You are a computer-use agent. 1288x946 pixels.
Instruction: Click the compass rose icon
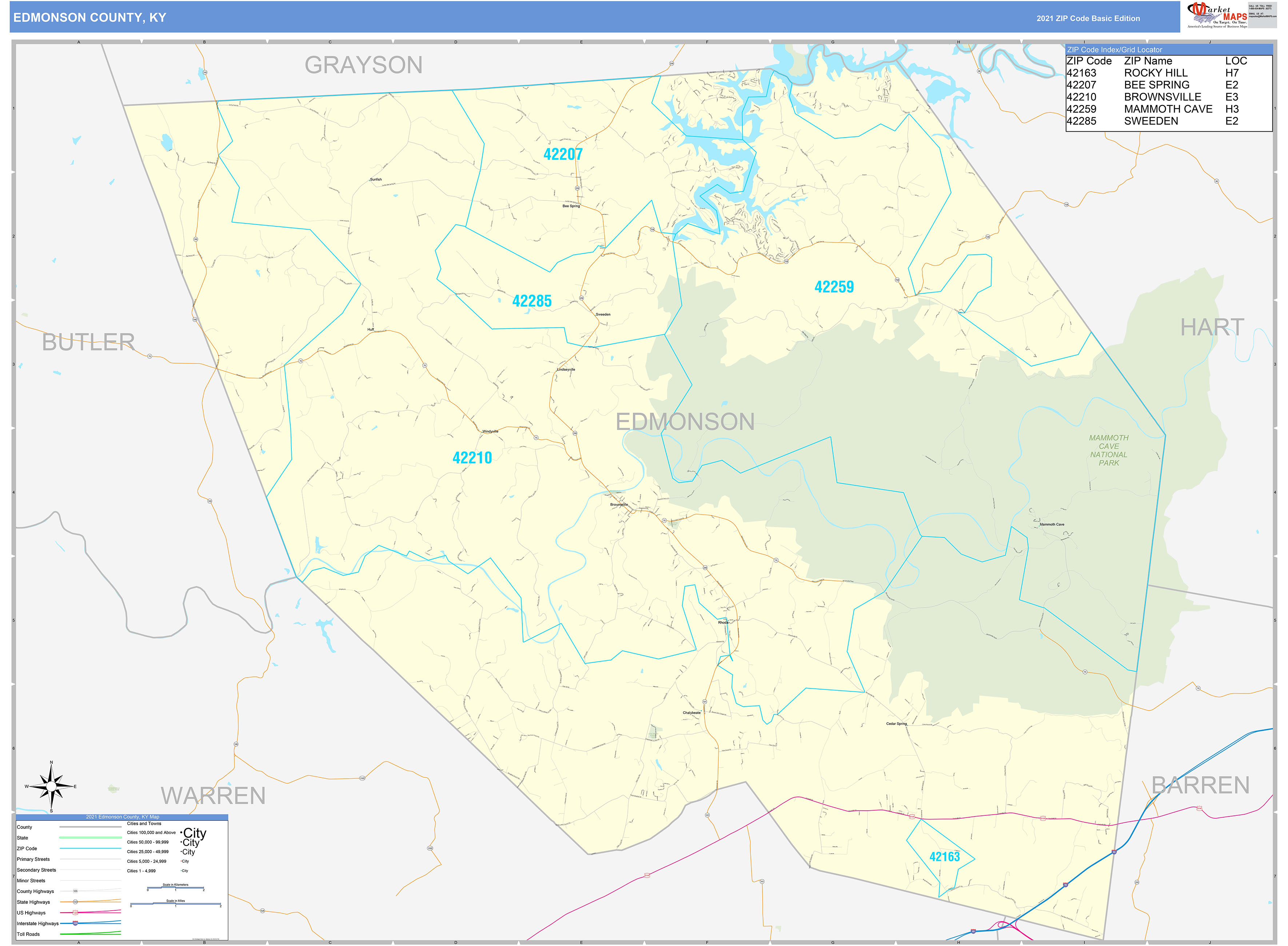coord(51,787)
